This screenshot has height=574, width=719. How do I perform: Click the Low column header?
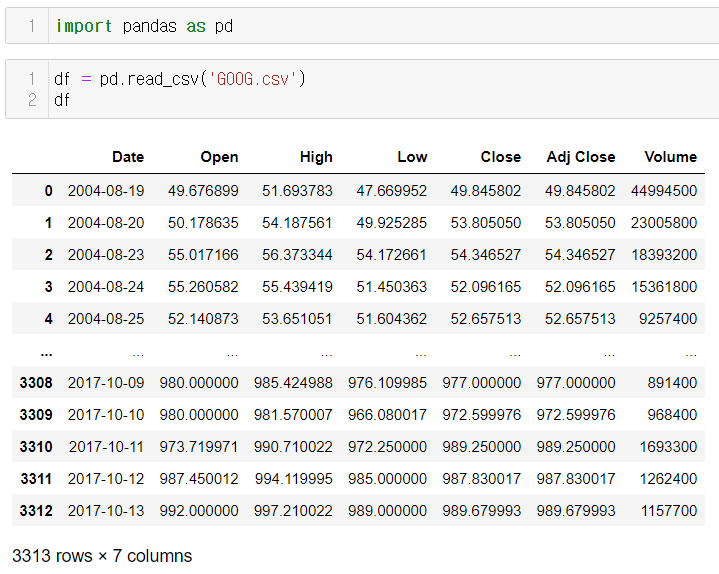coord(412,157)
